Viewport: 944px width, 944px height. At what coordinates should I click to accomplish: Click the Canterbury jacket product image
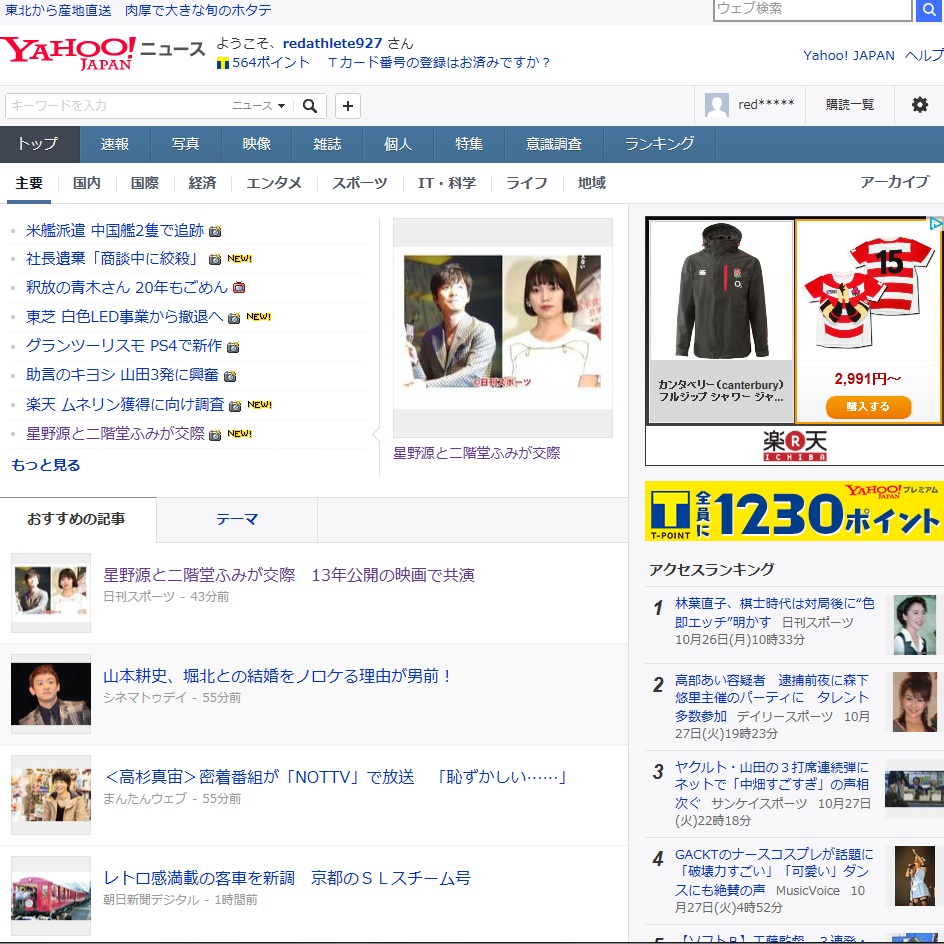pyautogui.click(x=721, y=291)
